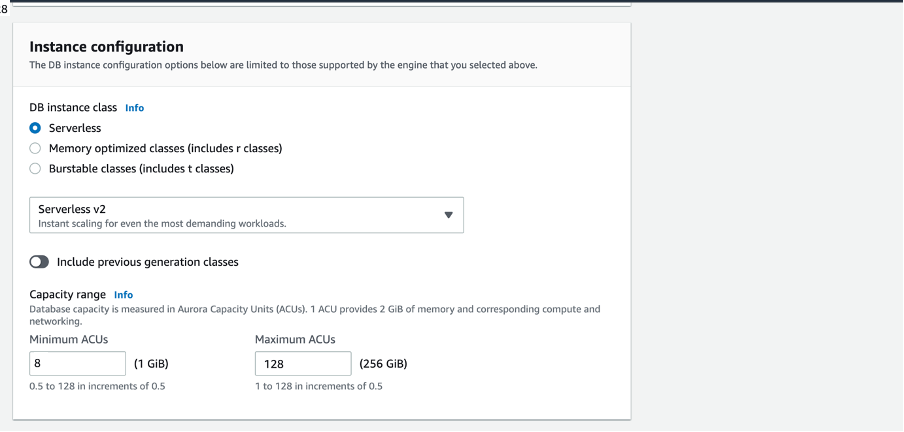The image size is (904, 432).
Task: Choose Memory optimized classes radio option
Action: point(36,148)
